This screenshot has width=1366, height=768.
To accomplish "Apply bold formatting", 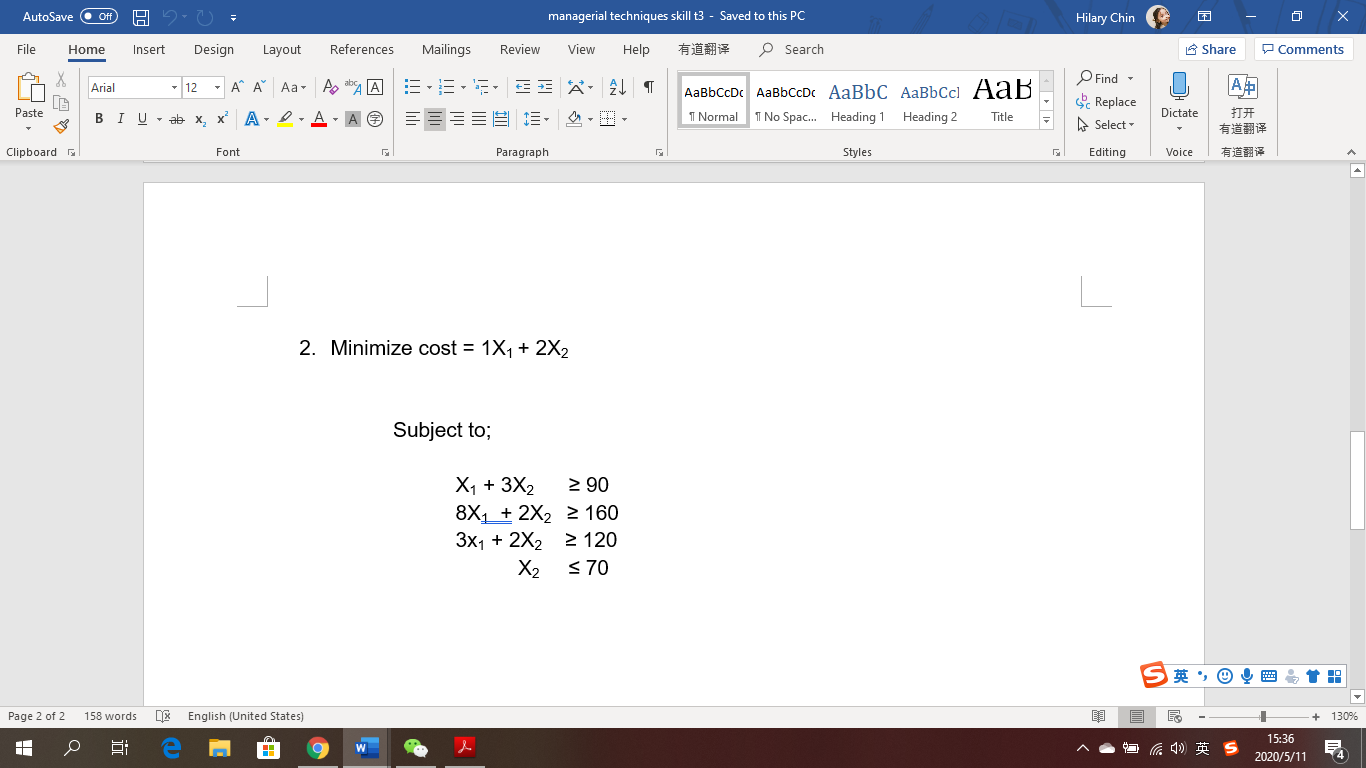I will (98, 119).
